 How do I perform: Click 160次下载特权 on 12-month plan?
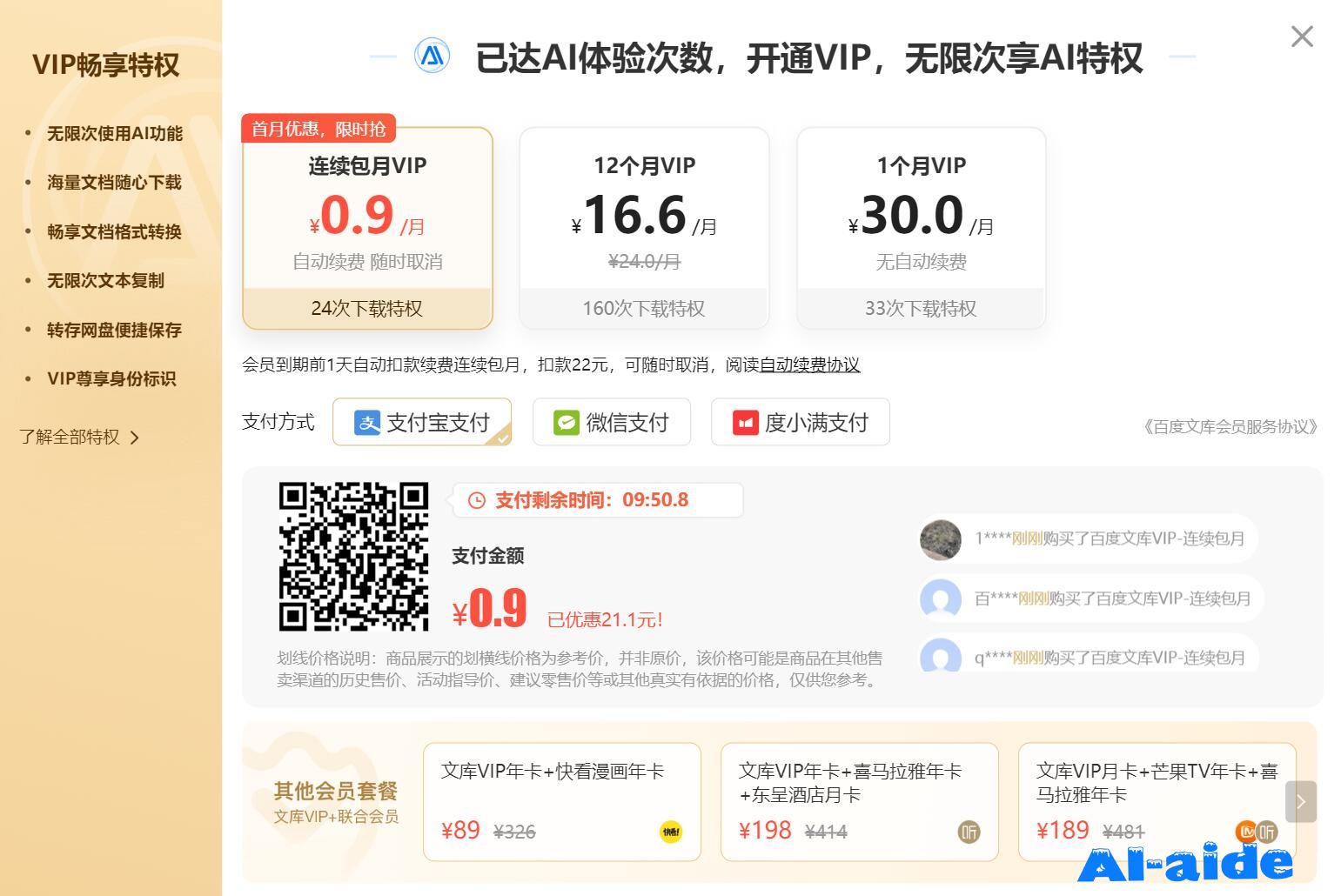point(644,308)
